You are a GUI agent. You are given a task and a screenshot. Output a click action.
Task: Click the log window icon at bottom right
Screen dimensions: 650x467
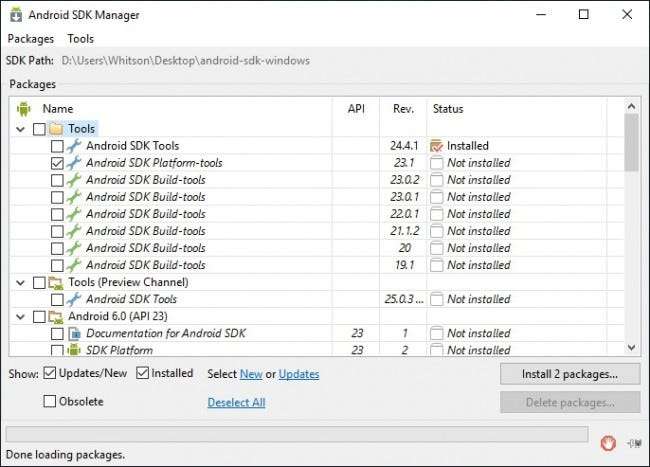(x=632, y=443)
